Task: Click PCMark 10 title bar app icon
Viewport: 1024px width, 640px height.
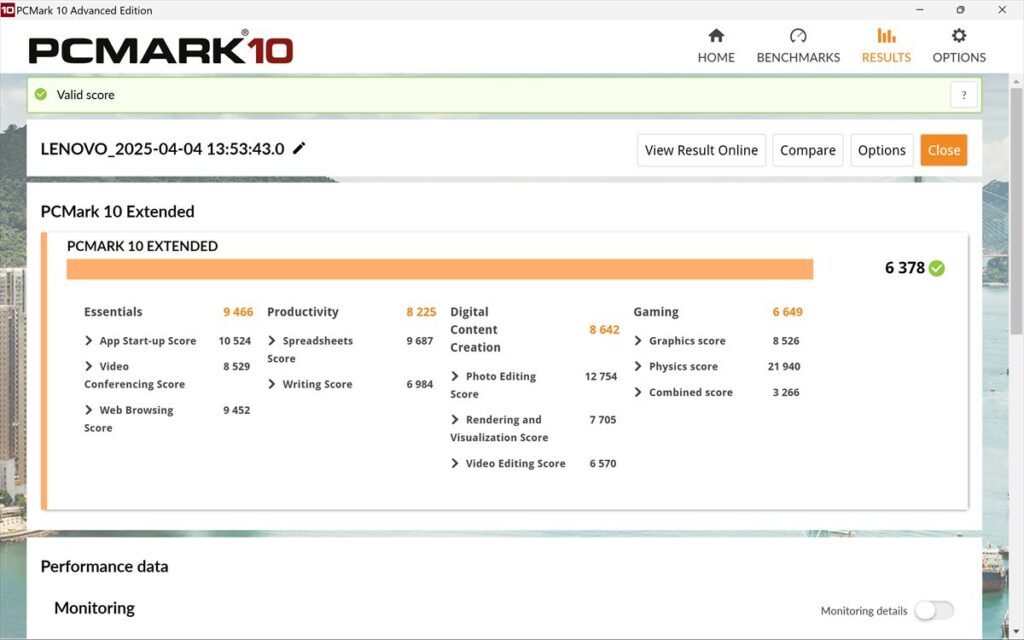Action: click(7, 10)
